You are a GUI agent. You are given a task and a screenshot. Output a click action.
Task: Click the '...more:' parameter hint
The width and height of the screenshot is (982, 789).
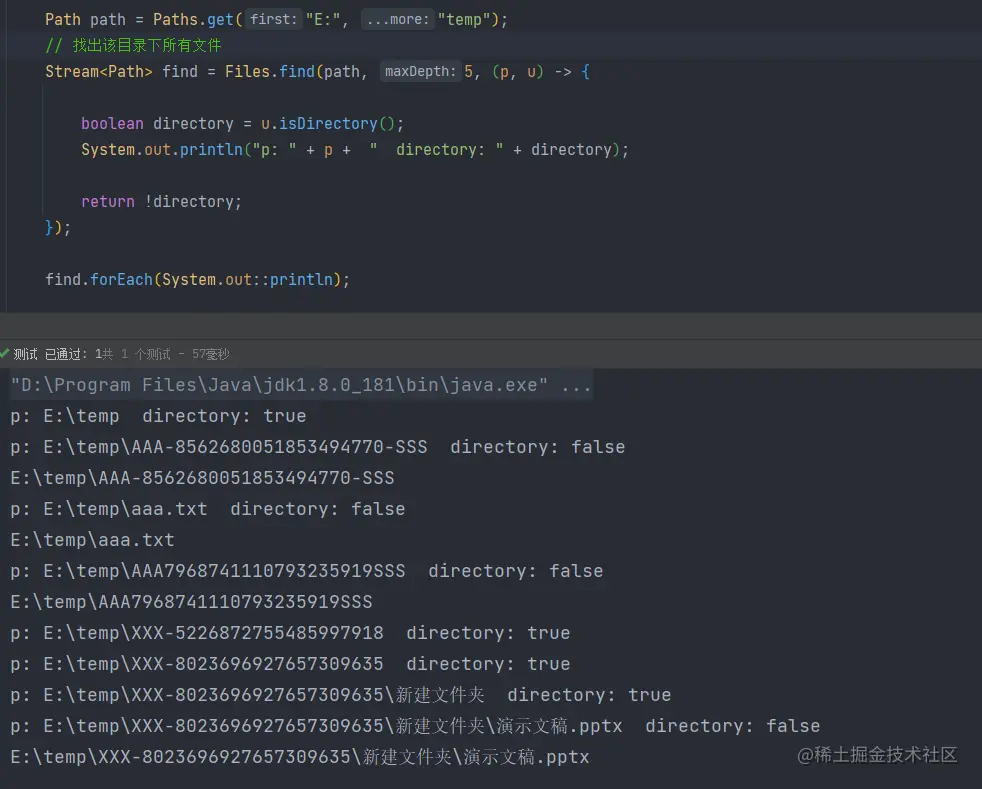(x=398, y=19)
